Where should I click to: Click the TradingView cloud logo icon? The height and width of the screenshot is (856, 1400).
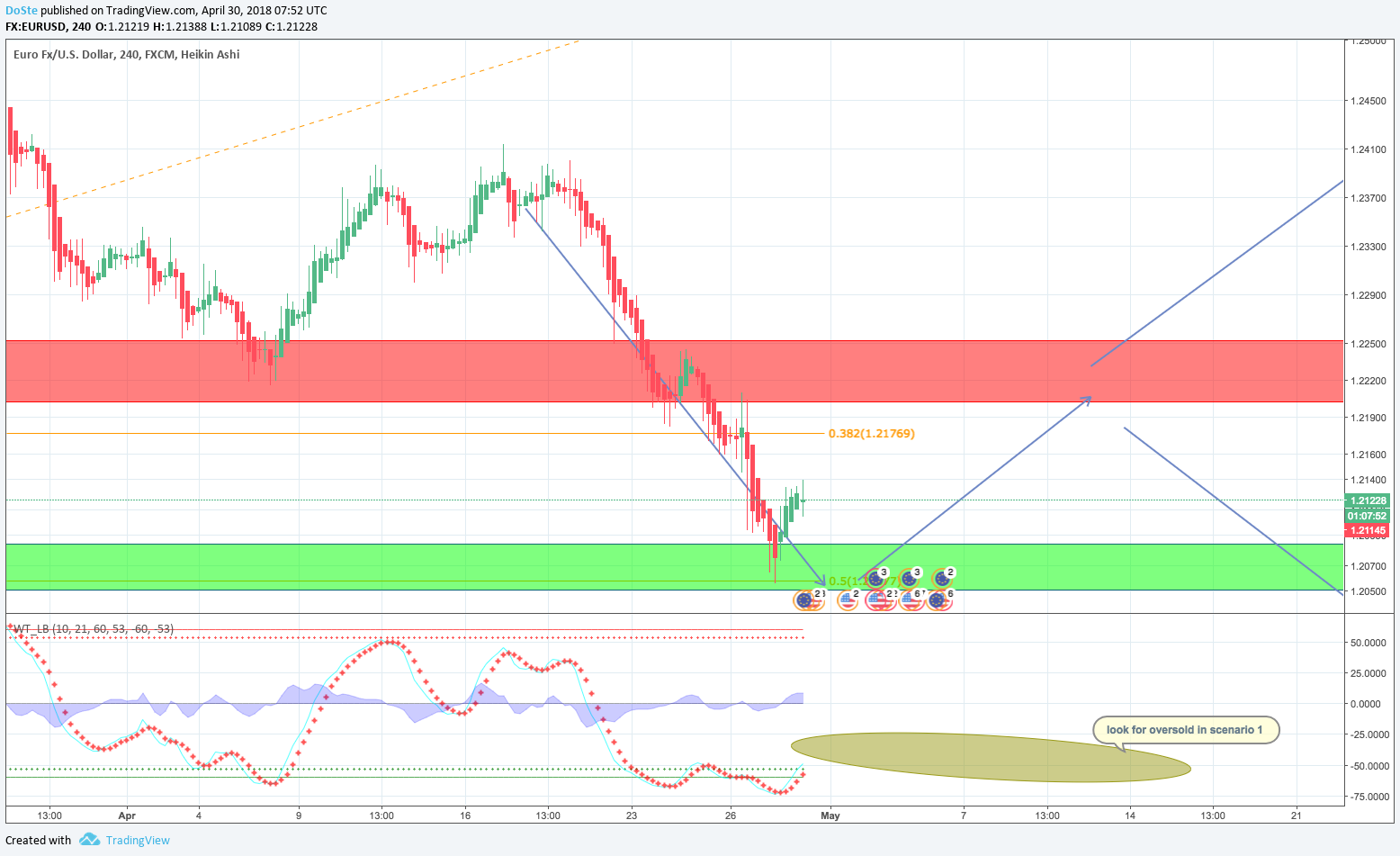[89, 840]
